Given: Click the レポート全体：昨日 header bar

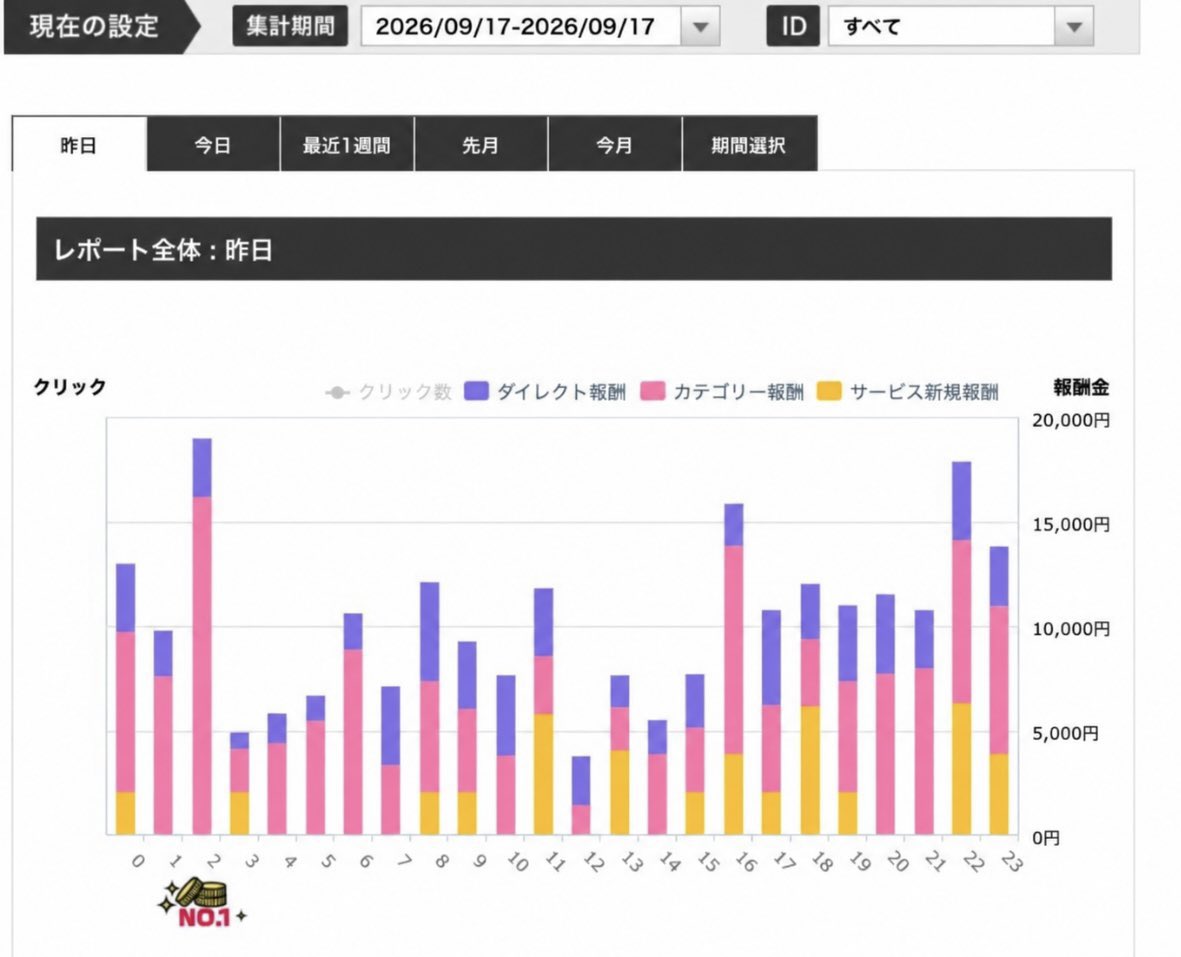Looking at the screenshot, I should click(574, 249).
